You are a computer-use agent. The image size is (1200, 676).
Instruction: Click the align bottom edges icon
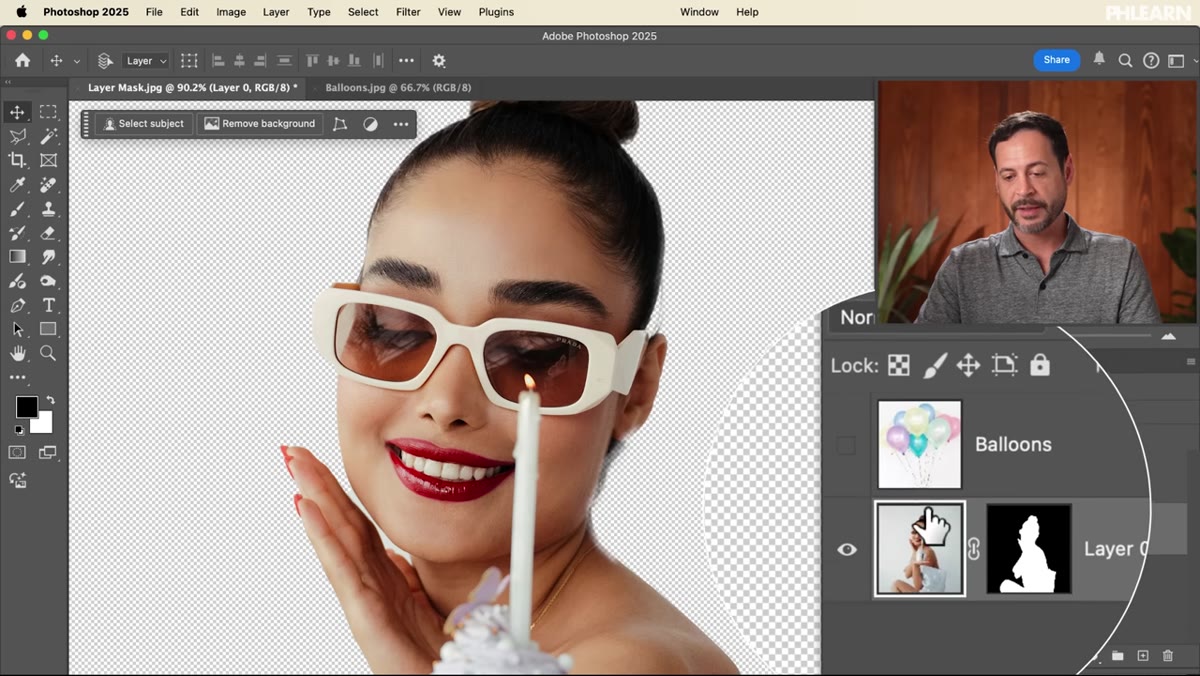[356, 61]
